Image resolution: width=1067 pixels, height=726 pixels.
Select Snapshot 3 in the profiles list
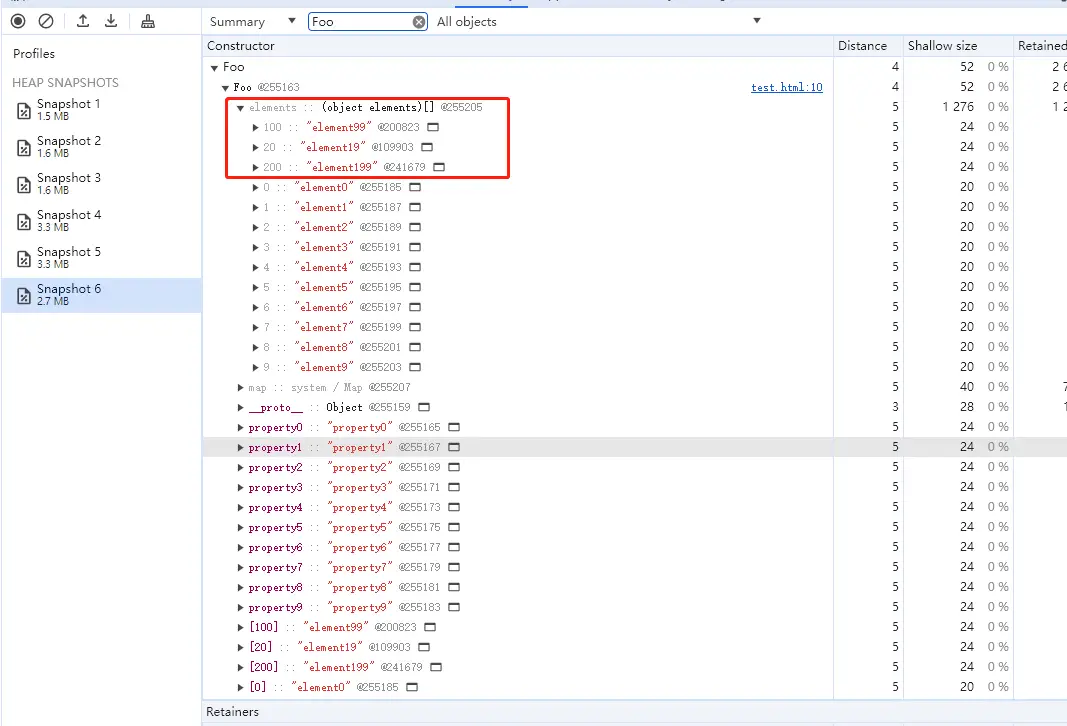pyautogui.click(x=68, y=183)
